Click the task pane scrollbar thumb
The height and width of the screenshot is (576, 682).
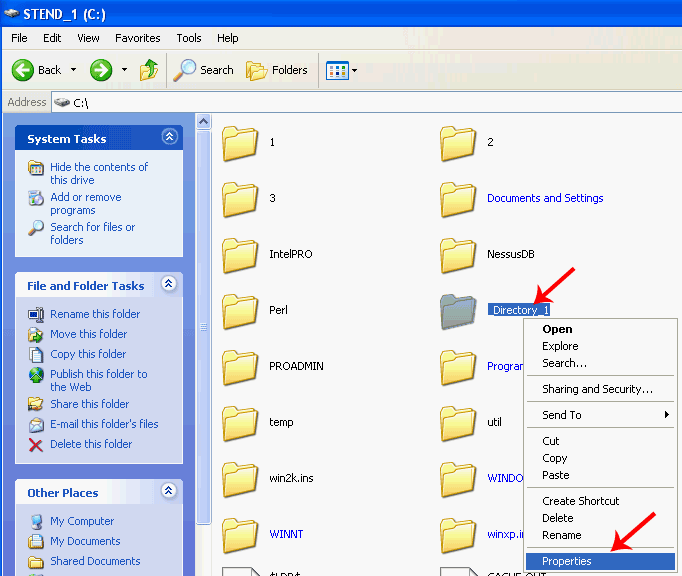[204, 327]
